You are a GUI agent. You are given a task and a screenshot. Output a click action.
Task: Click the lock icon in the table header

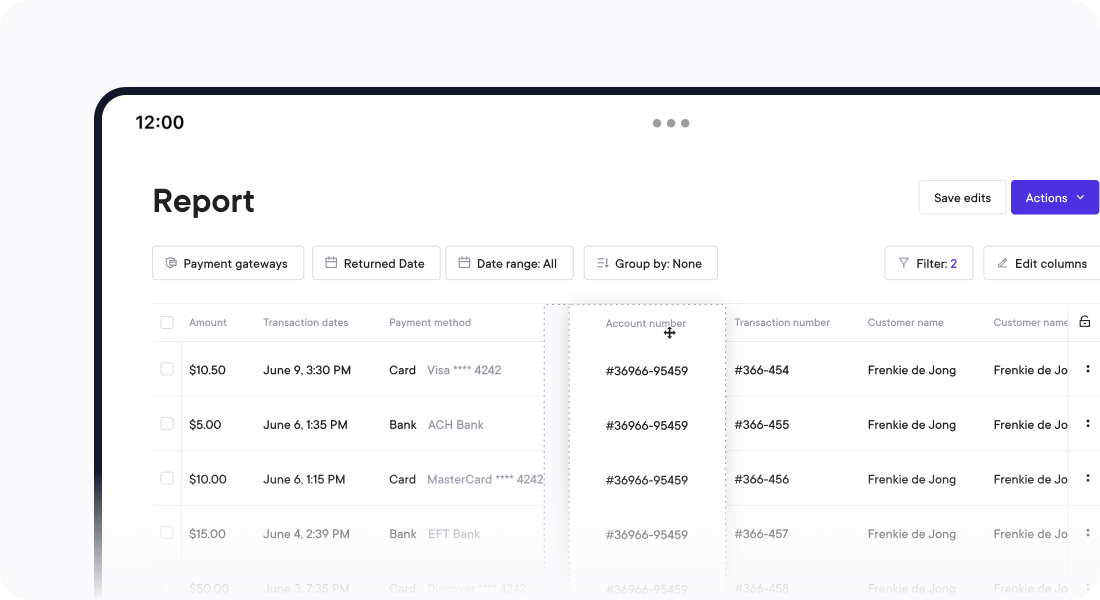click(x=1085, y=322)
